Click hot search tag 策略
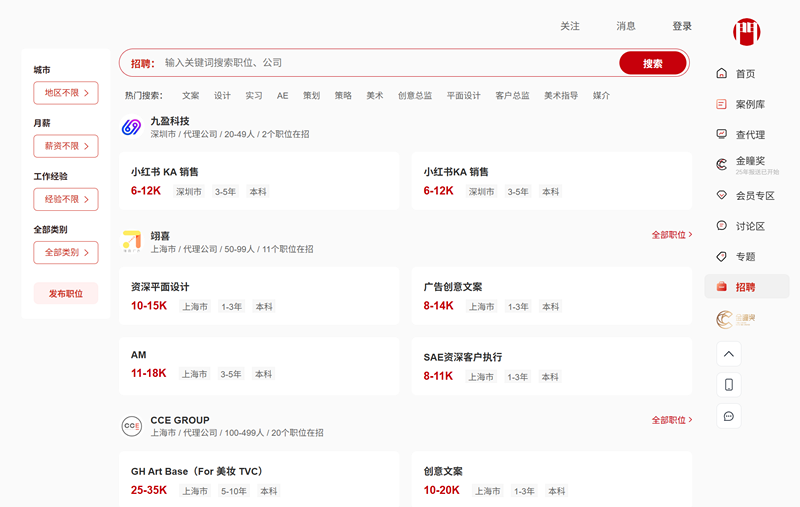Image resolution: width=800 pixels, height=507 pixels. (343, 95)
